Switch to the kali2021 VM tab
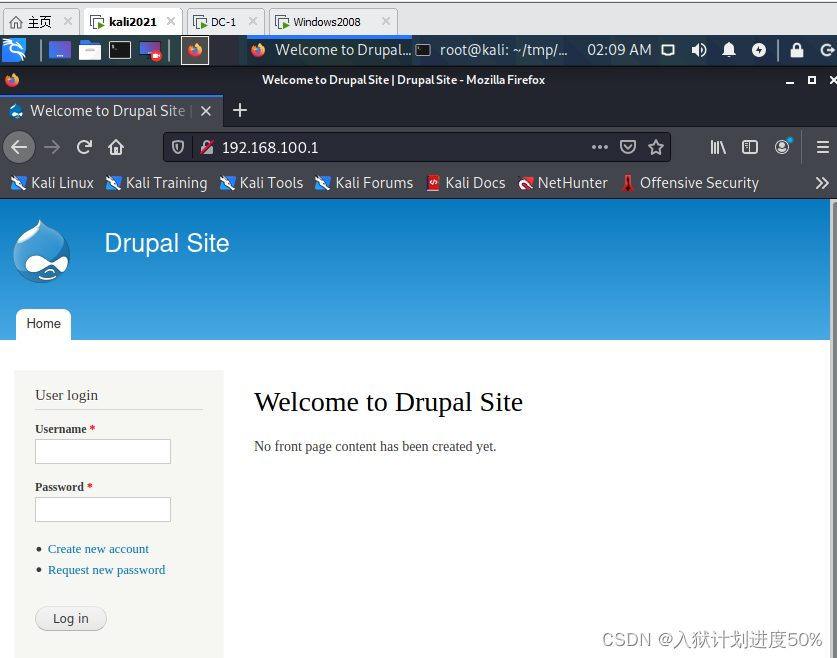 (132, 22)
